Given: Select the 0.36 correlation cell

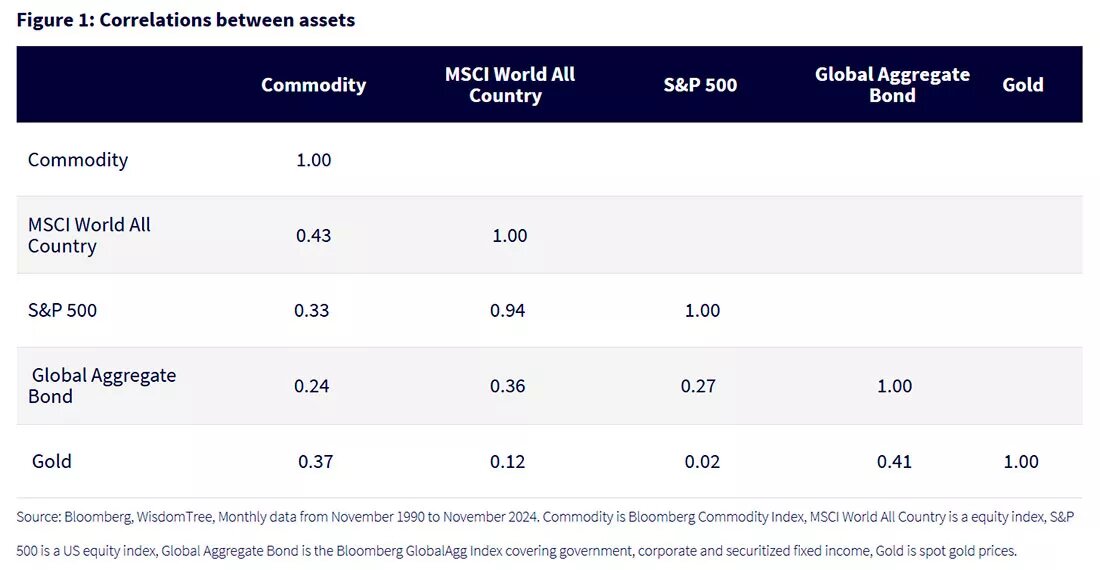Looking at the screenshot, I should tap(507, 386).
